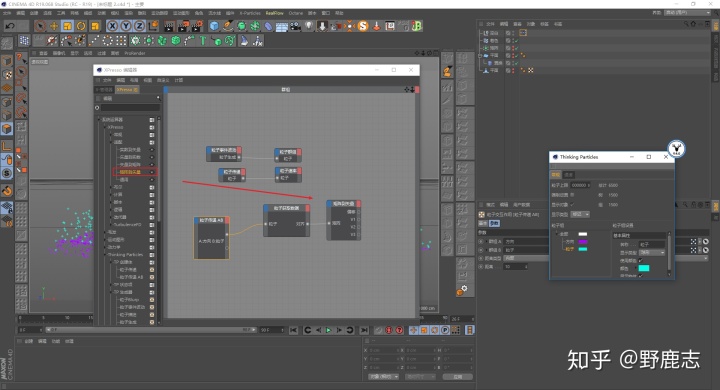Jump to the timeline end
720x390 pixels.
coord(364,330)
